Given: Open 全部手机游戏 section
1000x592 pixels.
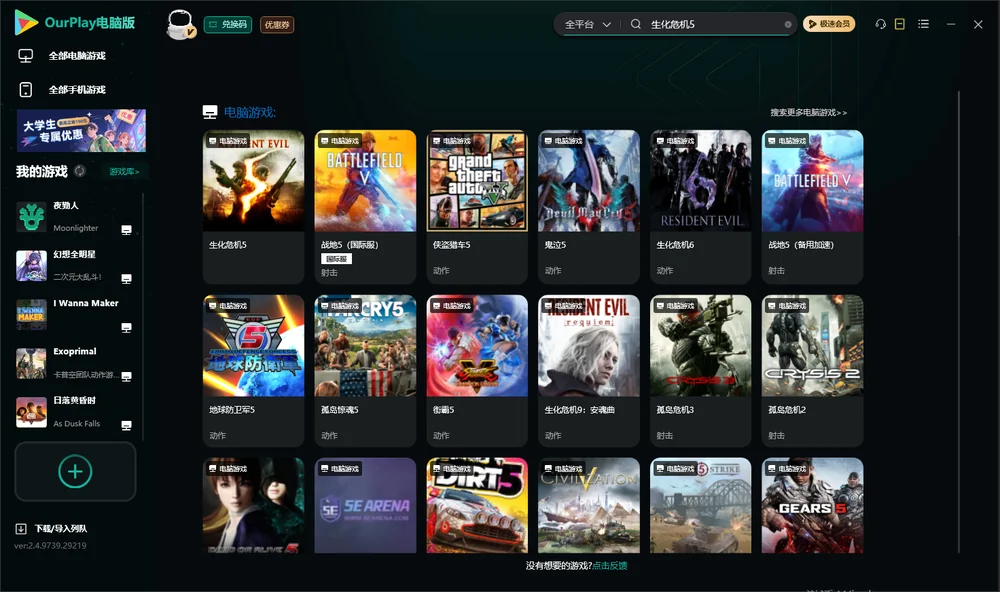Looking at the screenshot, I should click(62, 89).
